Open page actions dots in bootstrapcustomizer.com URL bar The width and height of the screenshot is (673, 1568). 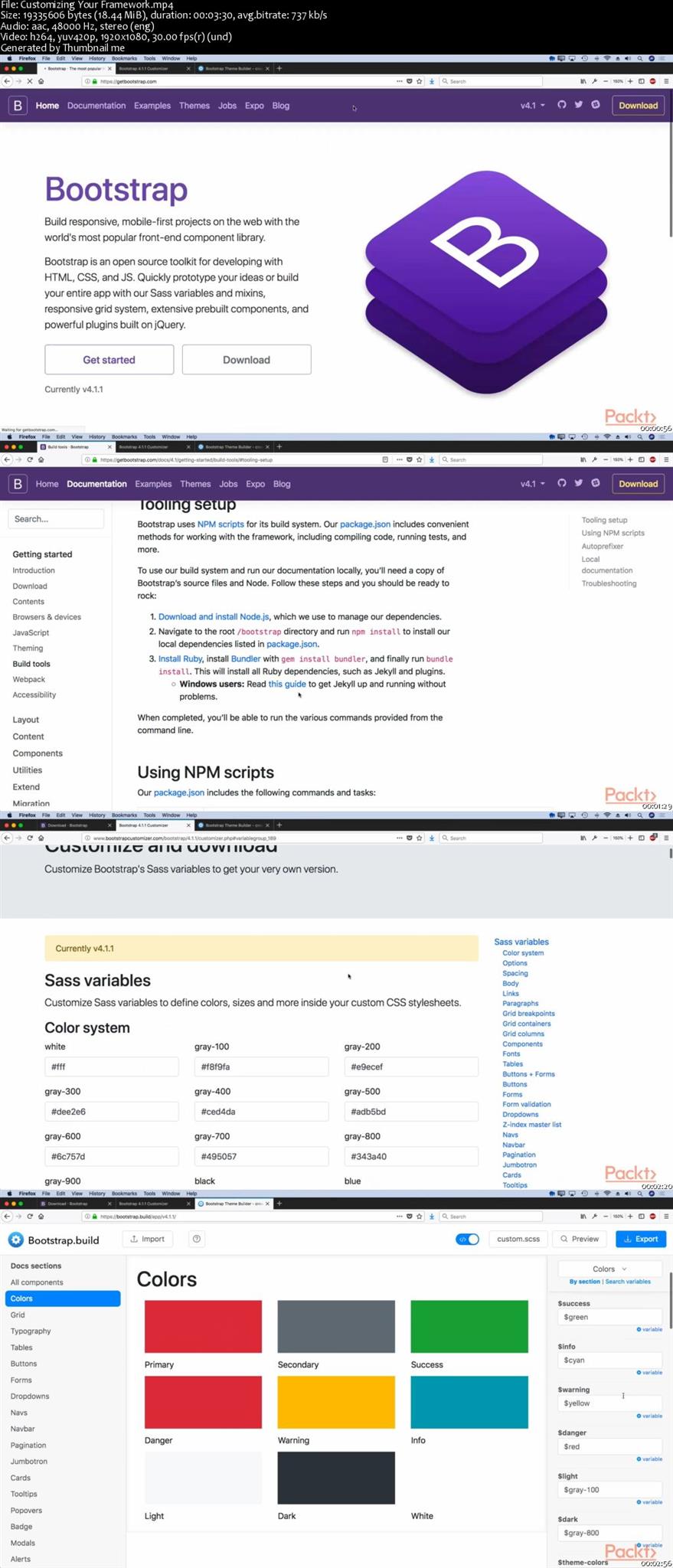pos(399,838)
